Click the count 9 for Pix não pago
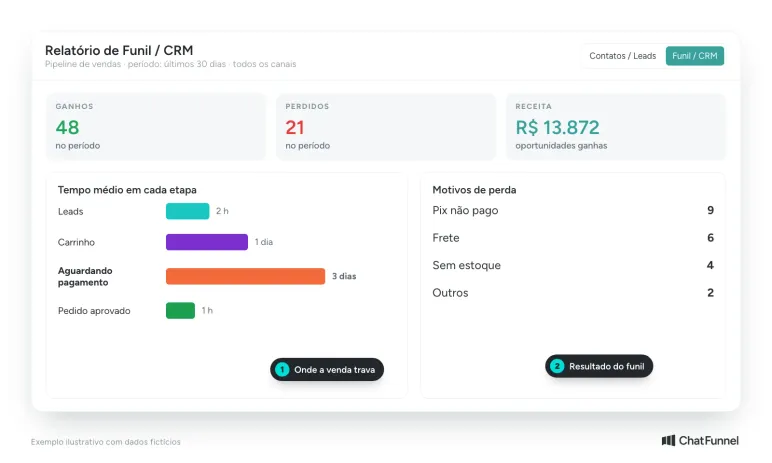Viewport: 772px width, 463px height. pyautogui.click(x=710, y=210)
